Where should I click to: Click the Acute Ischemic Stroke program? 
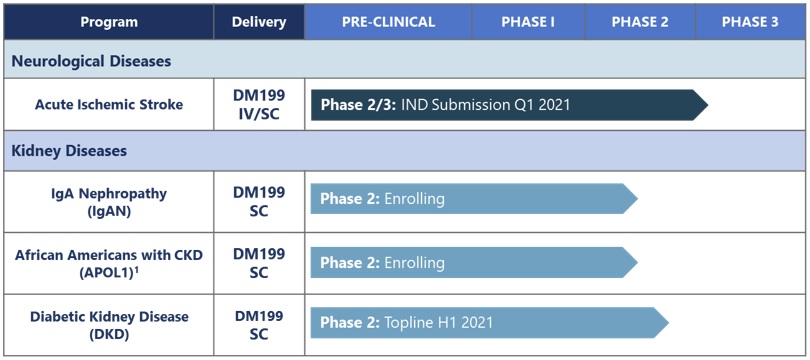[109, 104]
